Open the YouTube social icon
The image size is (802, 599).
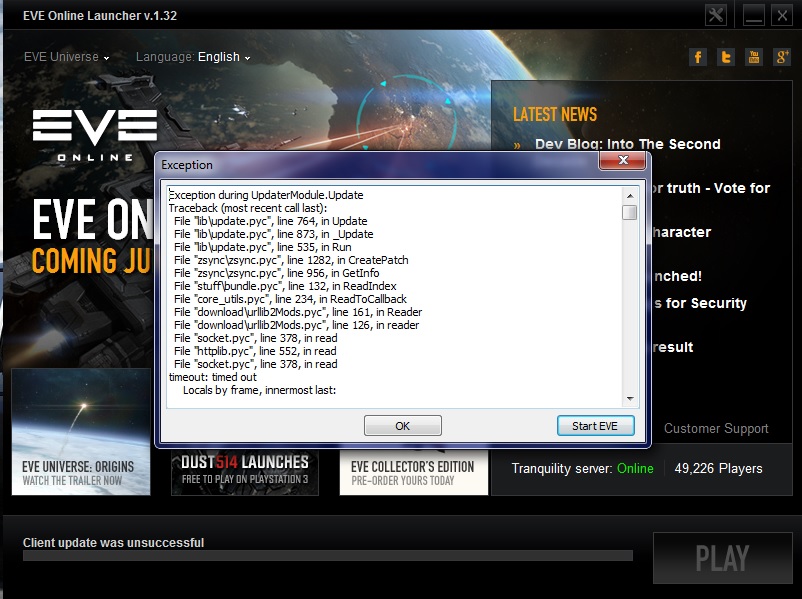(754, 57)
